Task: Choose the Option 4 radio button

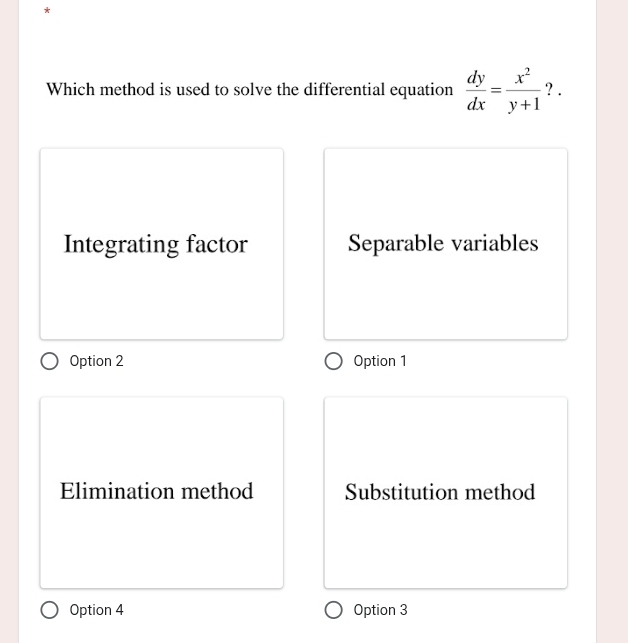Action: tap(50, 610)
